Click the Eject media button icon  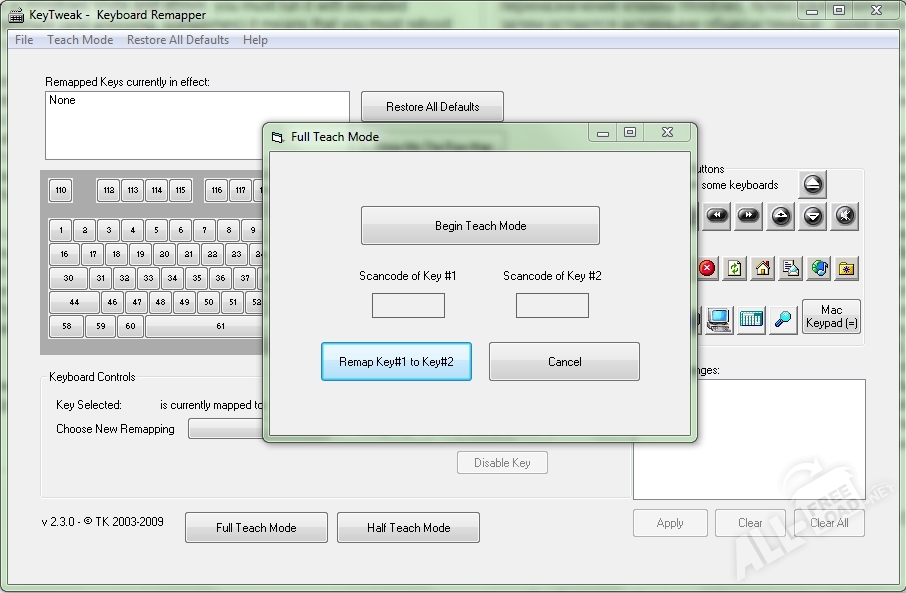click(813, 185)
